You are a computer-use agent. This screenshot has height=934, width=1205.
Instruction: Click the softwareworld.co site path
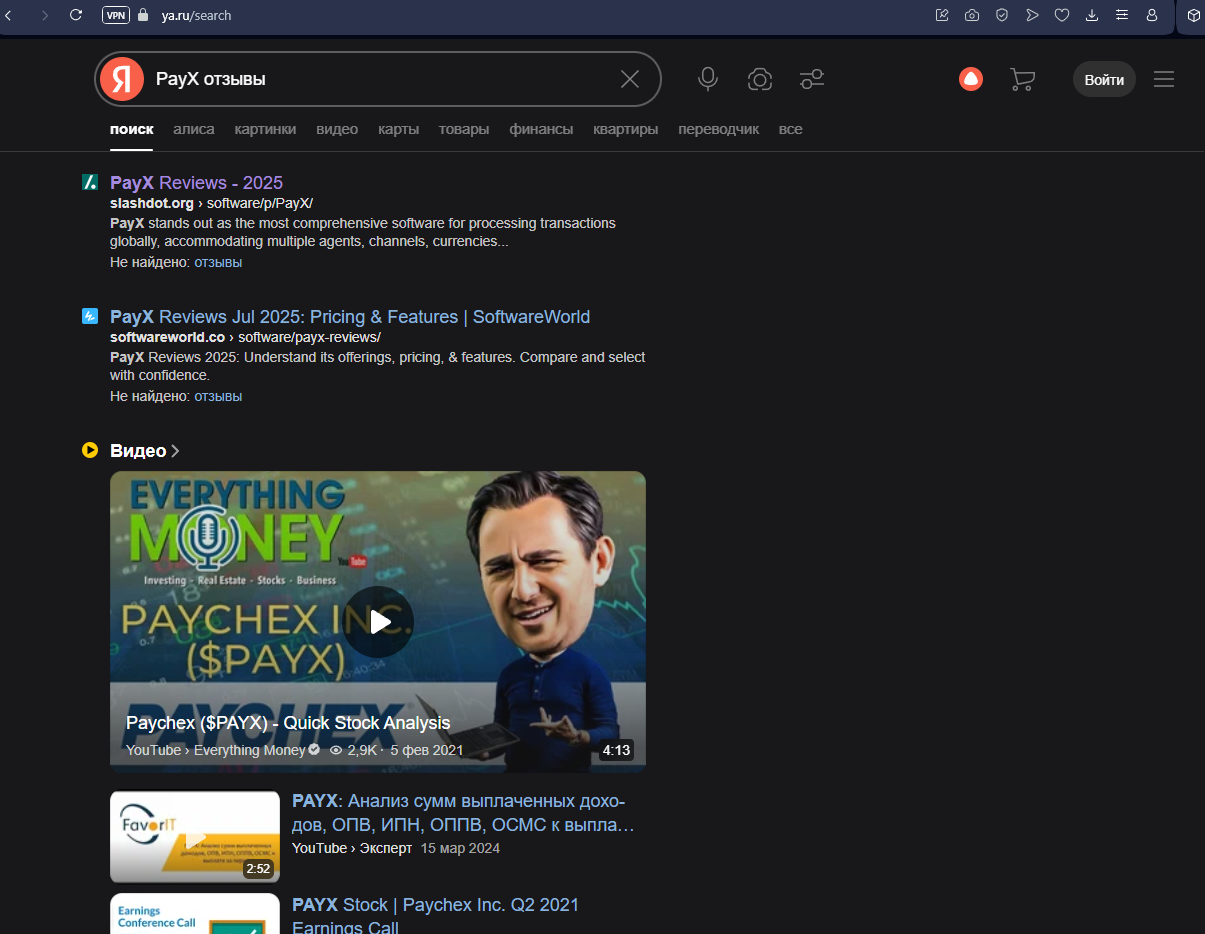245,337
